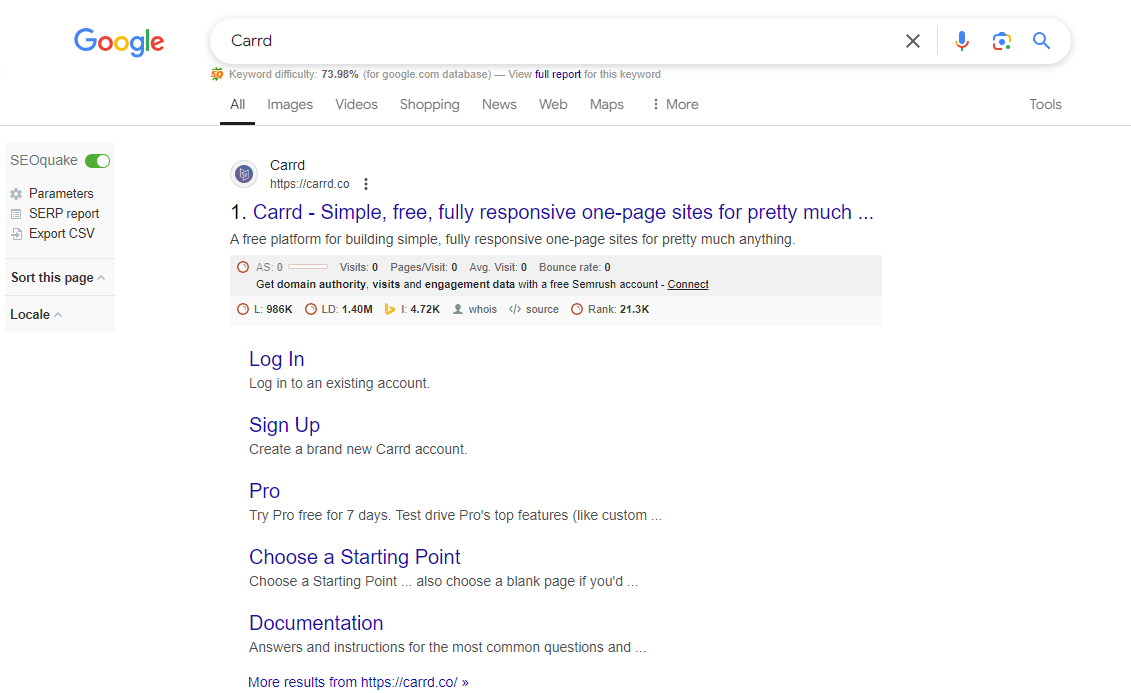The image size is (1131, 693).
Task: Open Google Lens image search
Action: pos(1001,41)
